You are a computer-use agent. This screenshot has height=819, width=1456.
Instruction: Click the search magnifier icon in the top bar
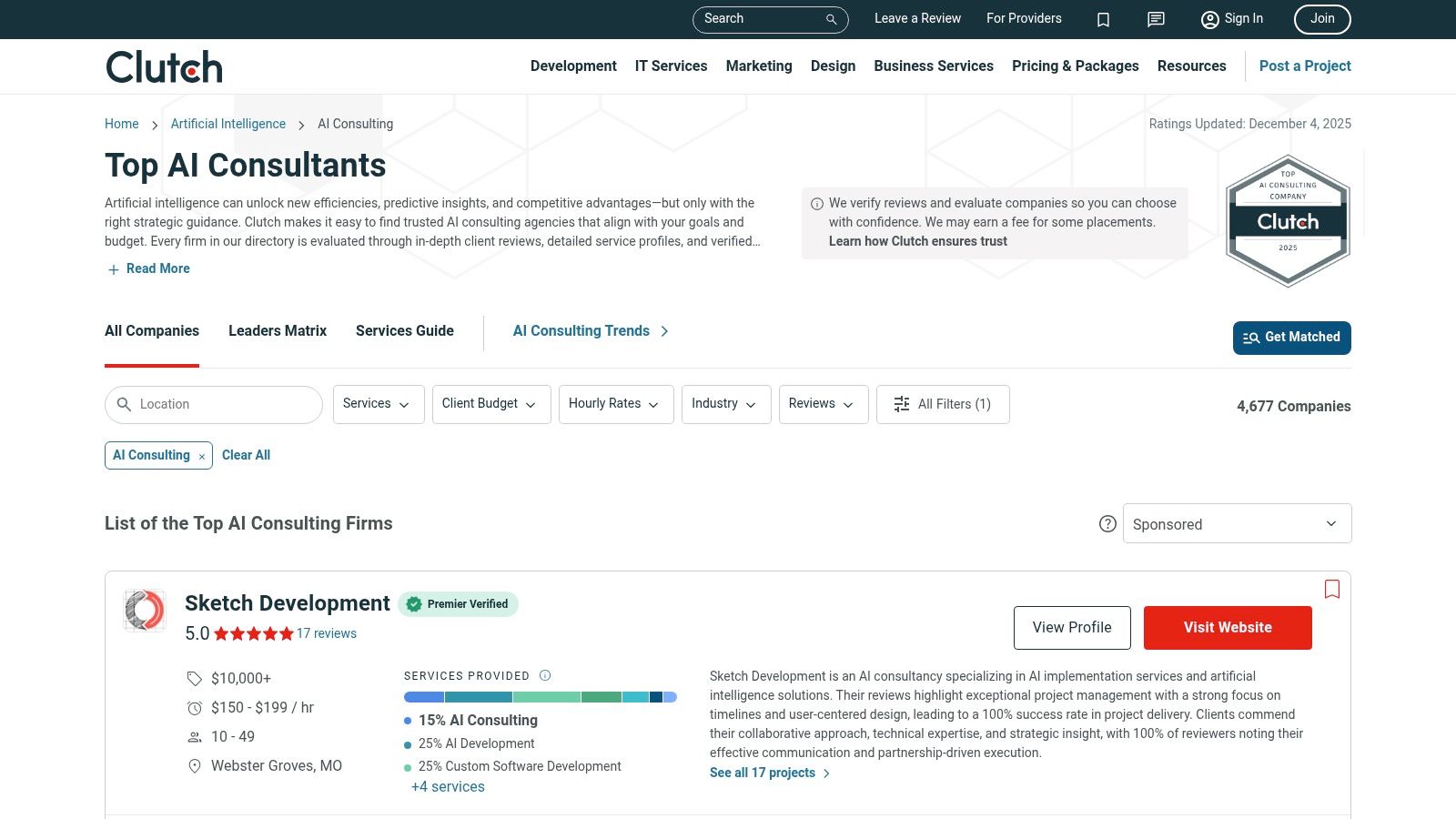coord(831,19)
